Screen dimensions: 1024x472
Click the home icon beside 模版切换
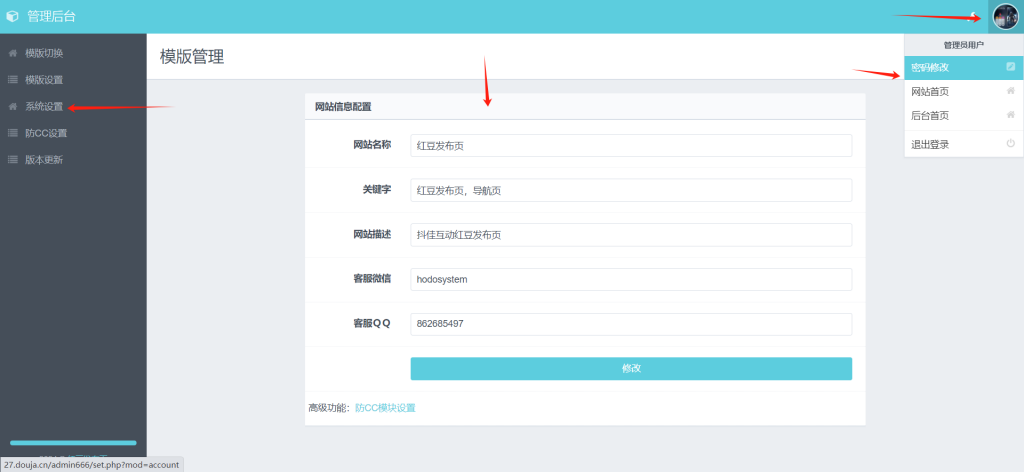point(12,53)
